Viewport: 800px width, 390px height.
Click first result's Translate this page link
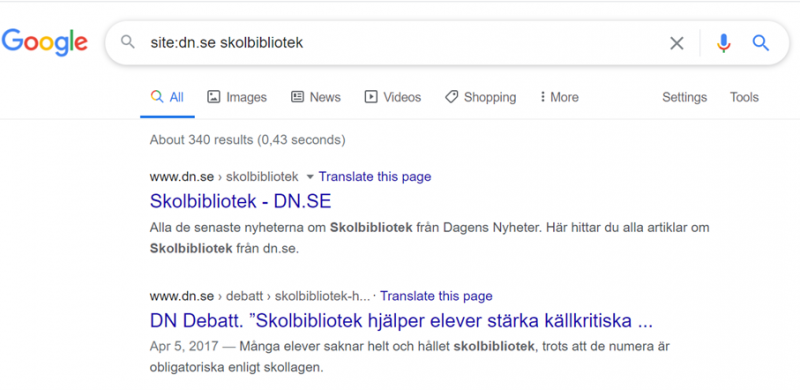click(x=375, y=177)
